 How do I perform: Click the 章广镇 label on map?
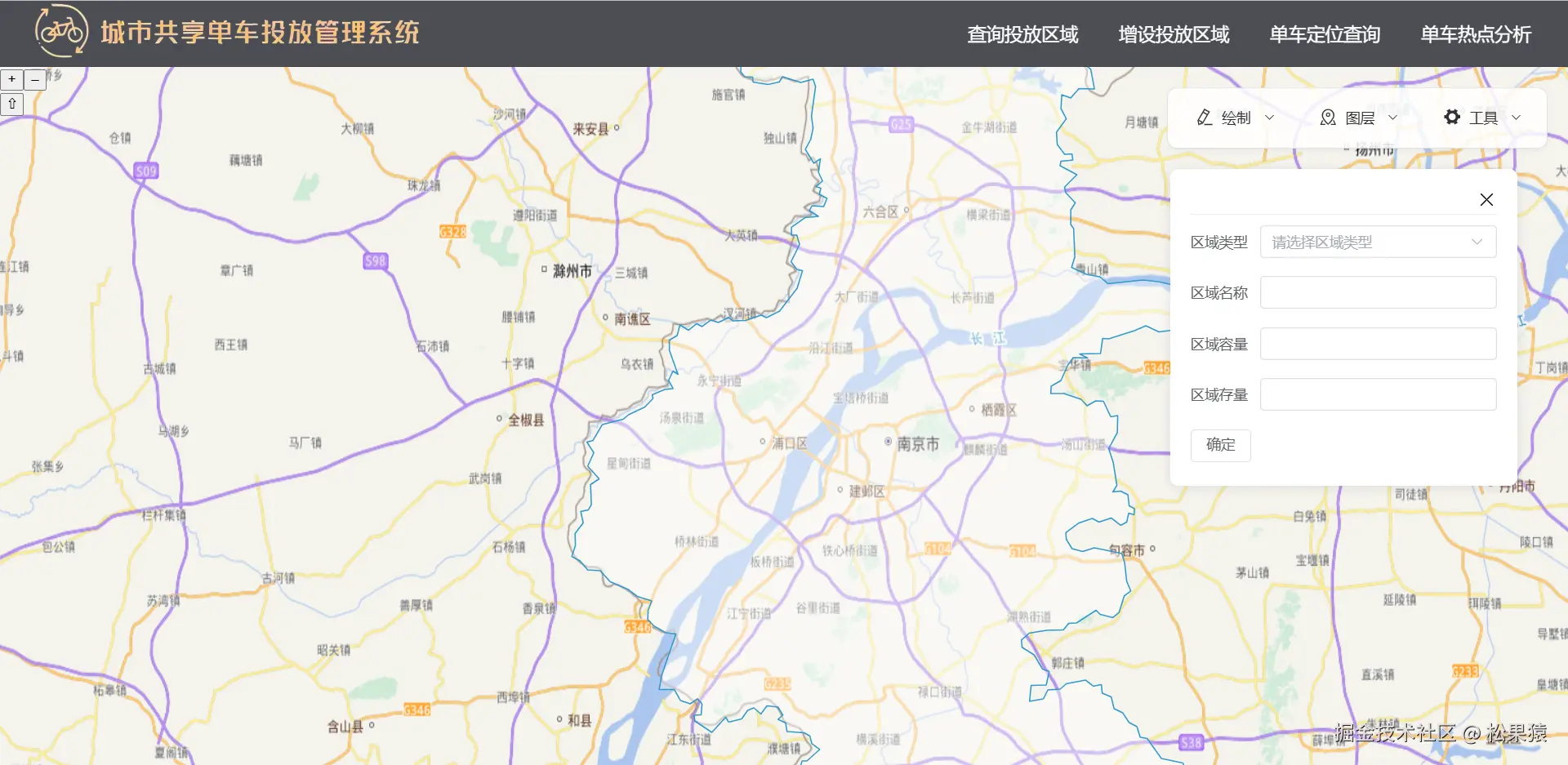(236, 270)
